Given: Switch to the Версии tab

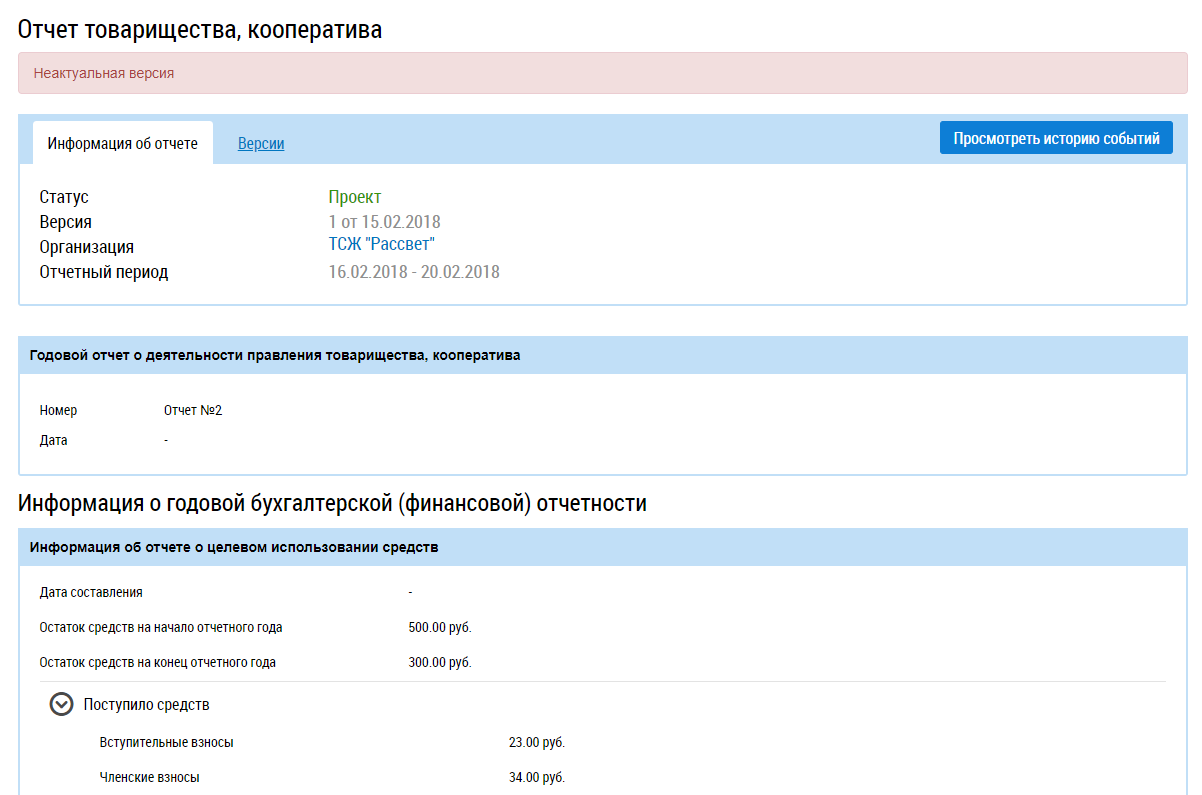Looking at the screenshot, I should coord(261,144).
